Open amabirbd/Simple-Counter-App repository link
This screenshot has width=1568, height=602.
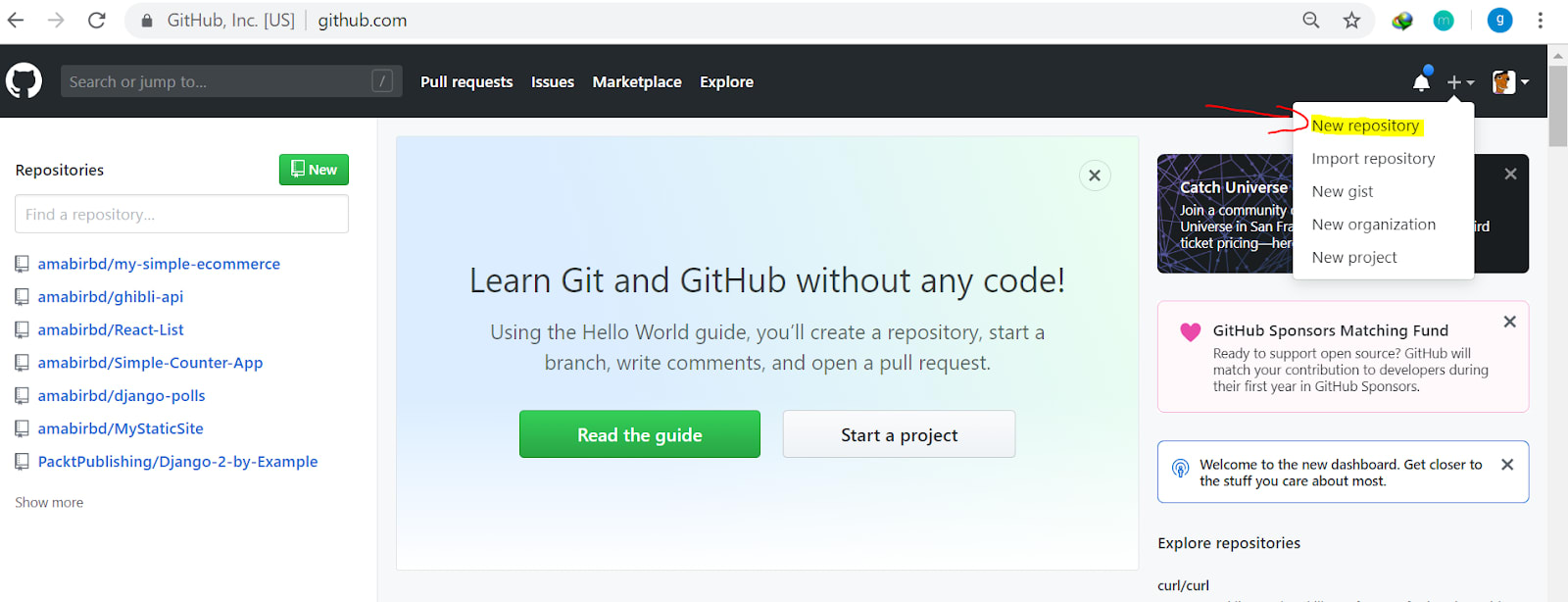click(x=150, y=363)
